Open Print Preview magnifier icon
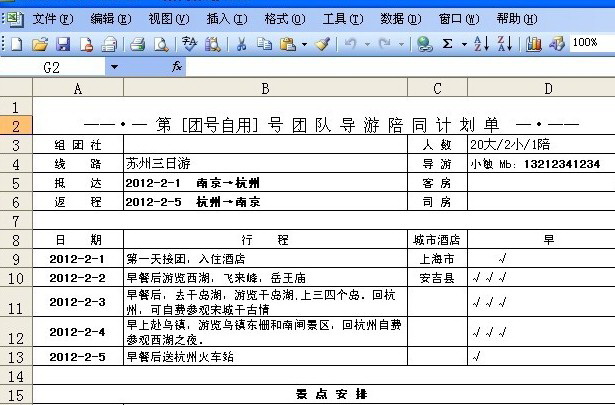The height and width of the screenshot is (405, 615). 161,44
